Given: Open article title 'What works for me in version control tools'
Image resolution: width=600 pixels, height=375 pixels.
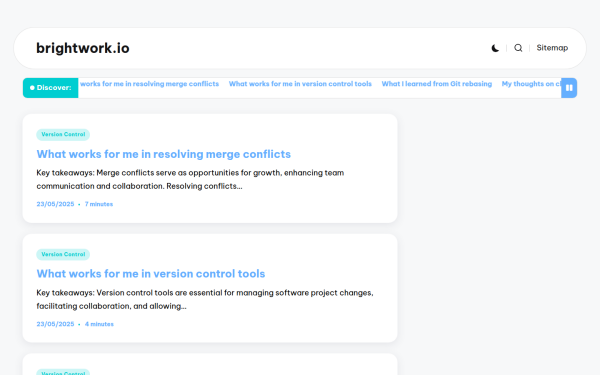Looking at the screenshot, I should [151, 274].
